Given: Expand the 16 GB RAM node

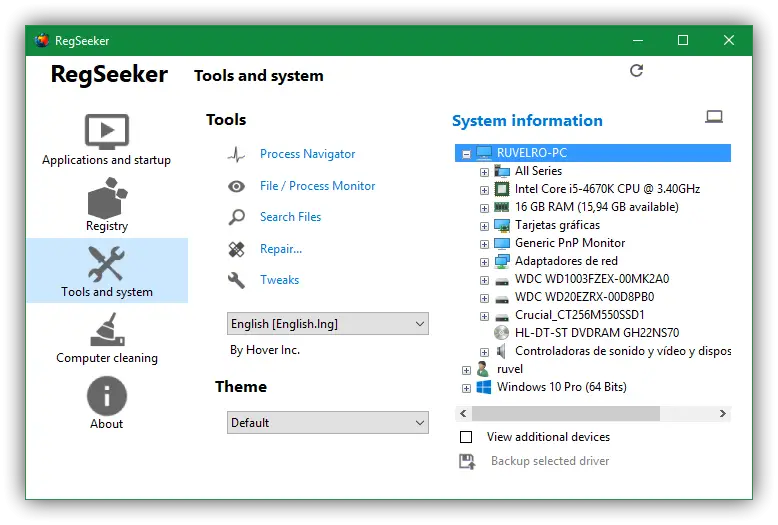Looking at the screenshot, I should (x=484, y=208).
